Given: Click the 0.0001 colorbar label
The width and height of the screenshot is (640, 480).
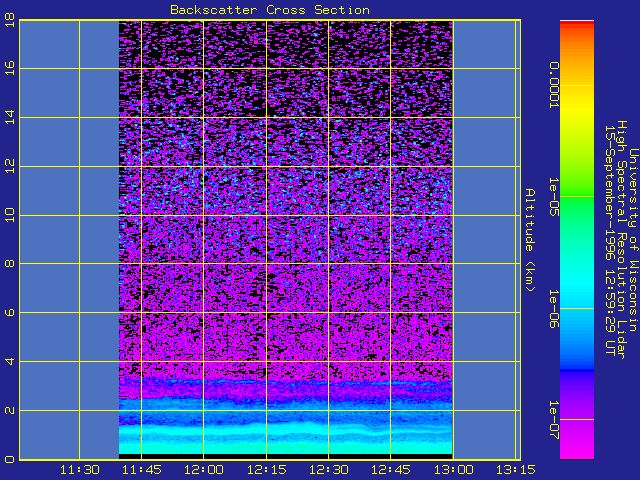Looking at the screenshot, I should pyautogui.click(x=553, y=85).
